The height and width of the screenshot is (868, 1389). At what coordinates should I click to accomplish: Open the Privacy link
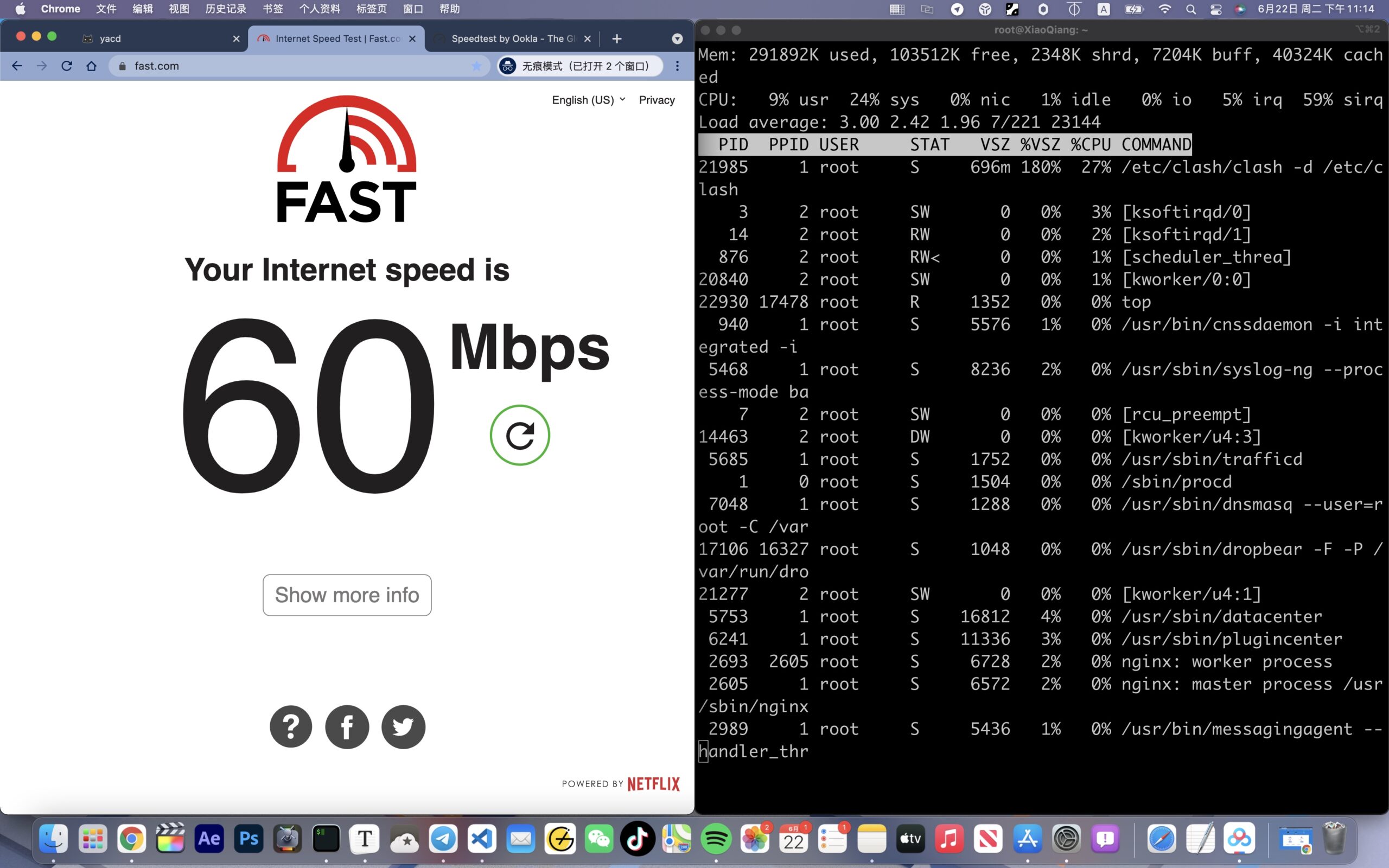[x=657, y=100]
